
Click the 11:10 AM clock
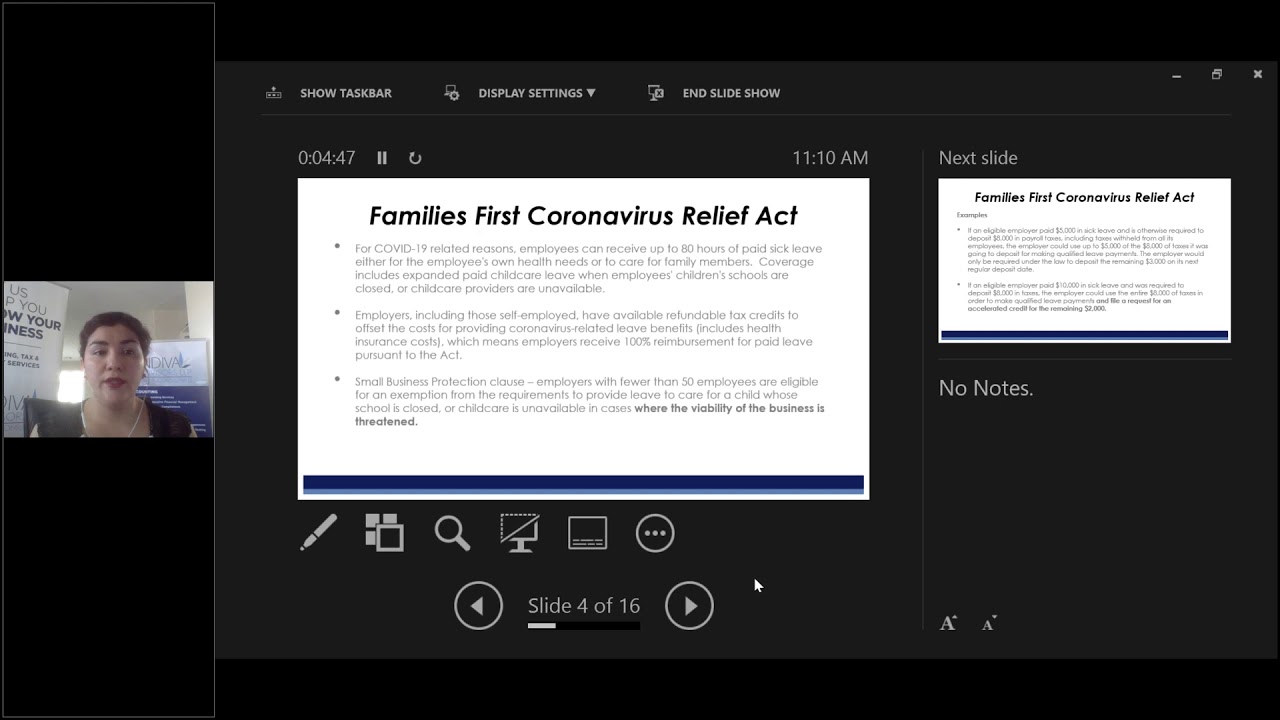tap(830, 158)
